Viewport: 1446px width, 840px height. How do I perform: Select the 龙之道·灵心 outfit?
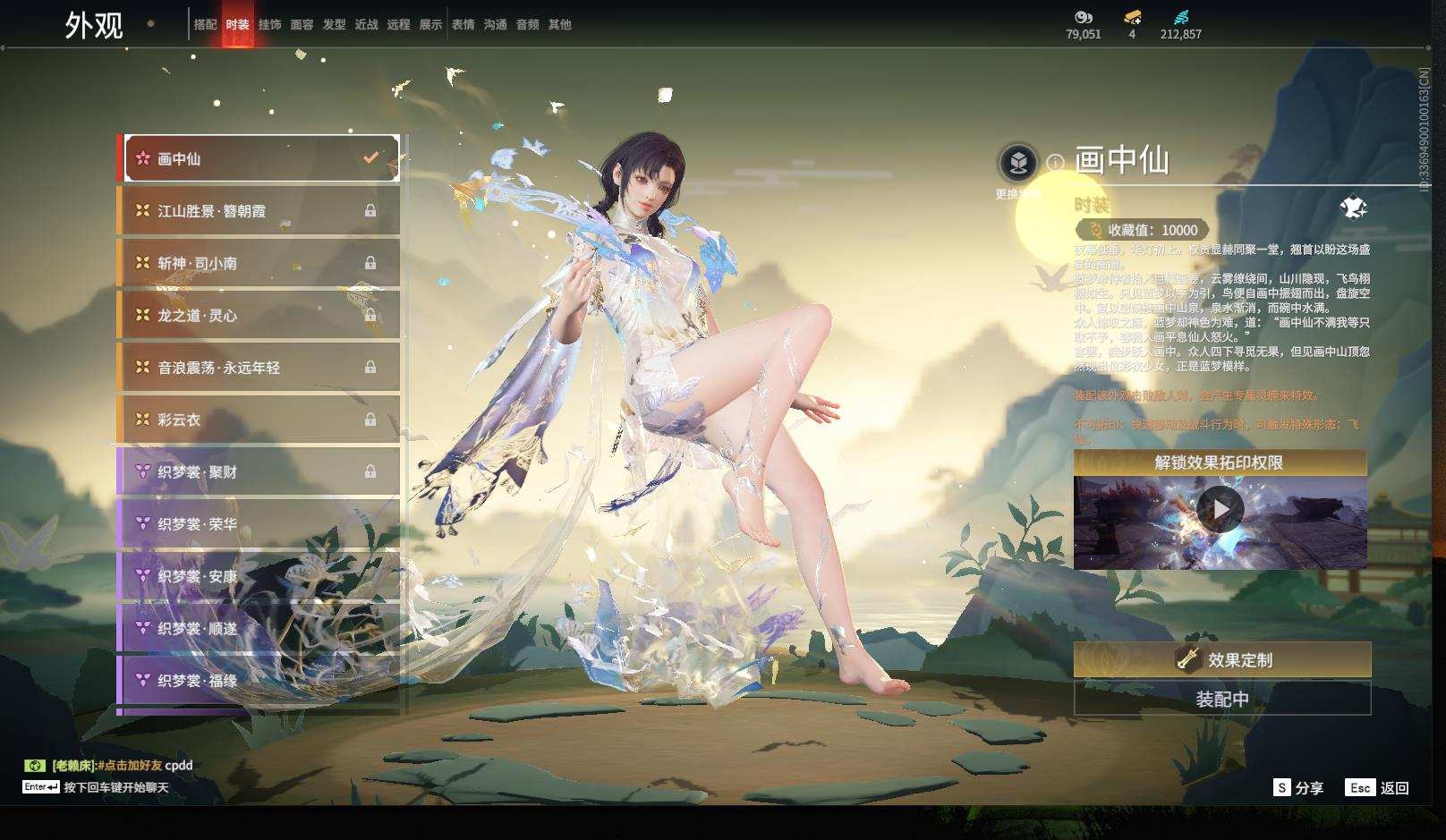tap(260, 315)
